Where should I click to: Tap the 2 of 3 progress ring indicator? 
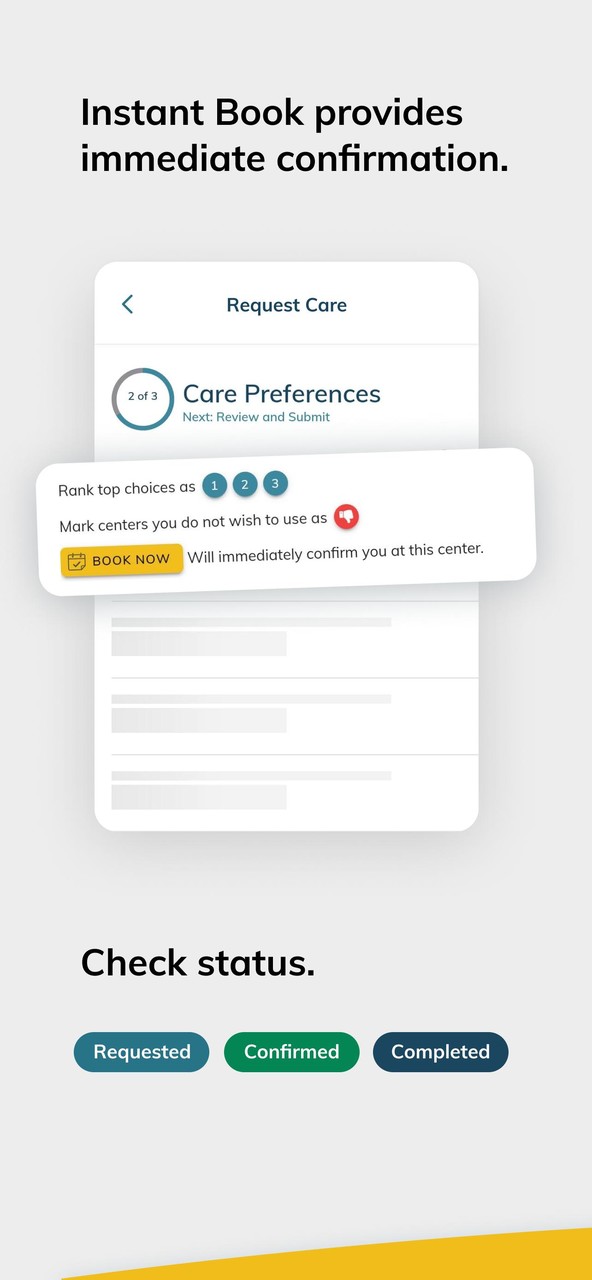142,397
